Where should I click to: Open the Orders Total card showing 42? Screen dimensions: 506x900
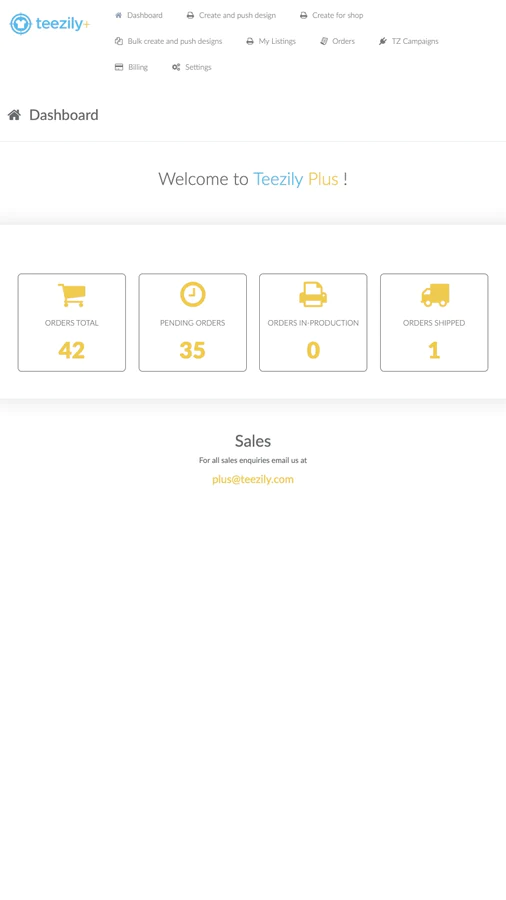click(72, 323)
